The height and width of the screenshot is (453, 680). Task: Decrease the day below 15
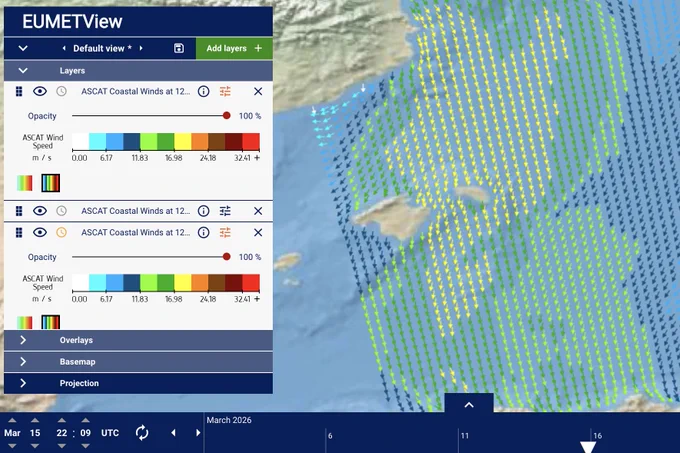(x=35, y=446)
